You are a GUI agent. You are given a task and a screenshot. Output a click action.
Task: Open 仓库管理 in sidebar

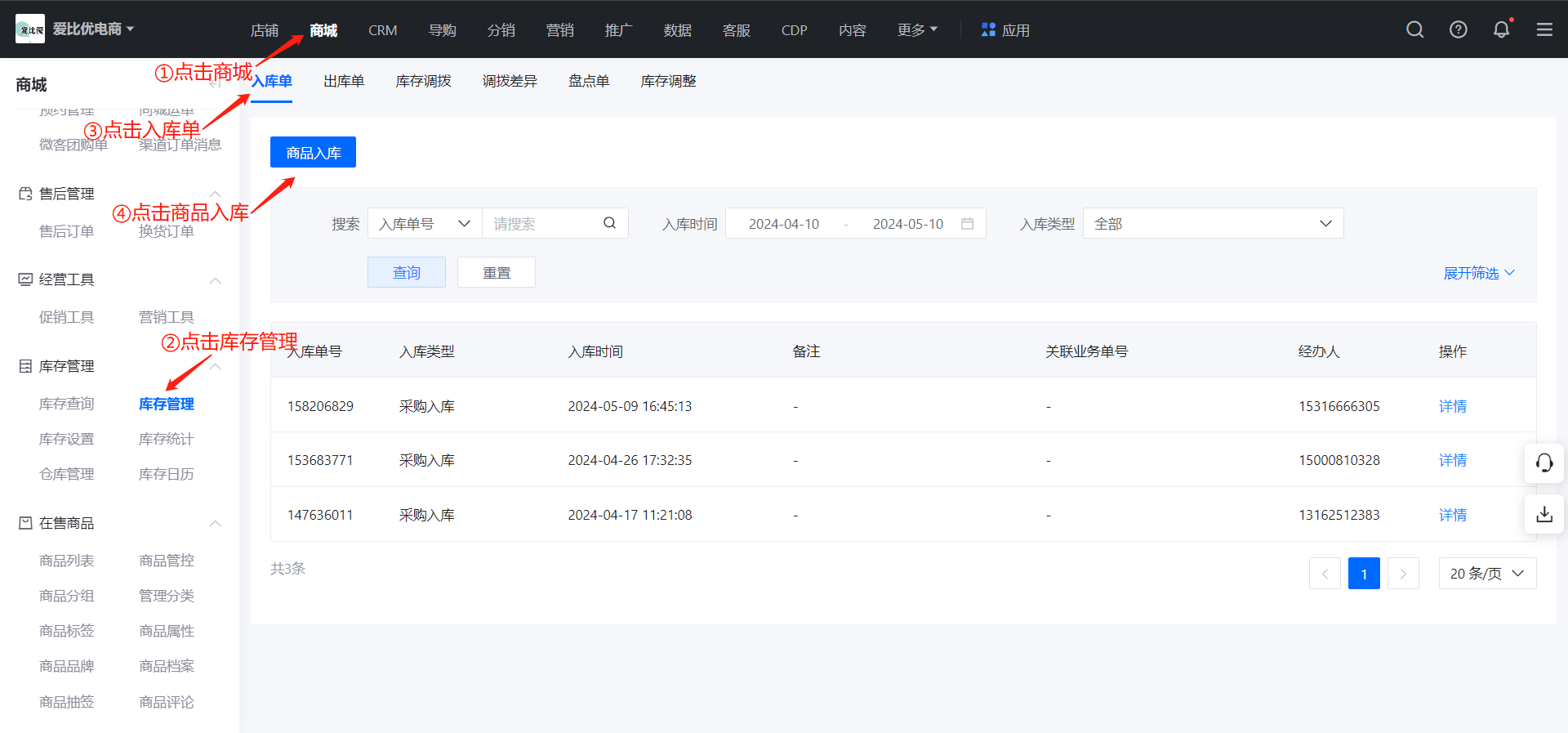(67, 474)
